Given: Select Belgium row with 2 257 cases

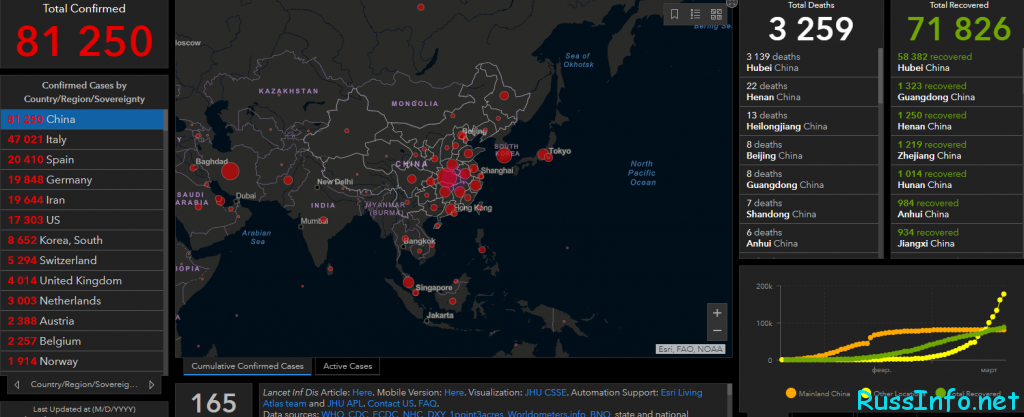Looking at the screenshot, I should pos(82,342).
